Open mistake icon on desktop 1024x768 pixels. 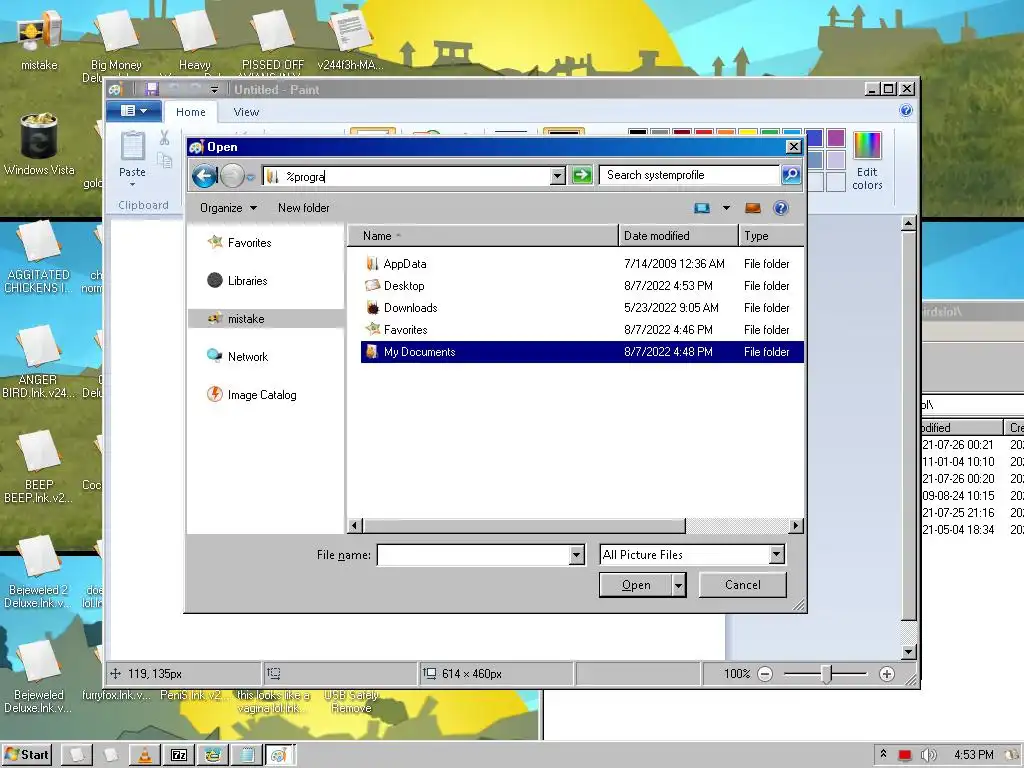[x=39, y=40]
